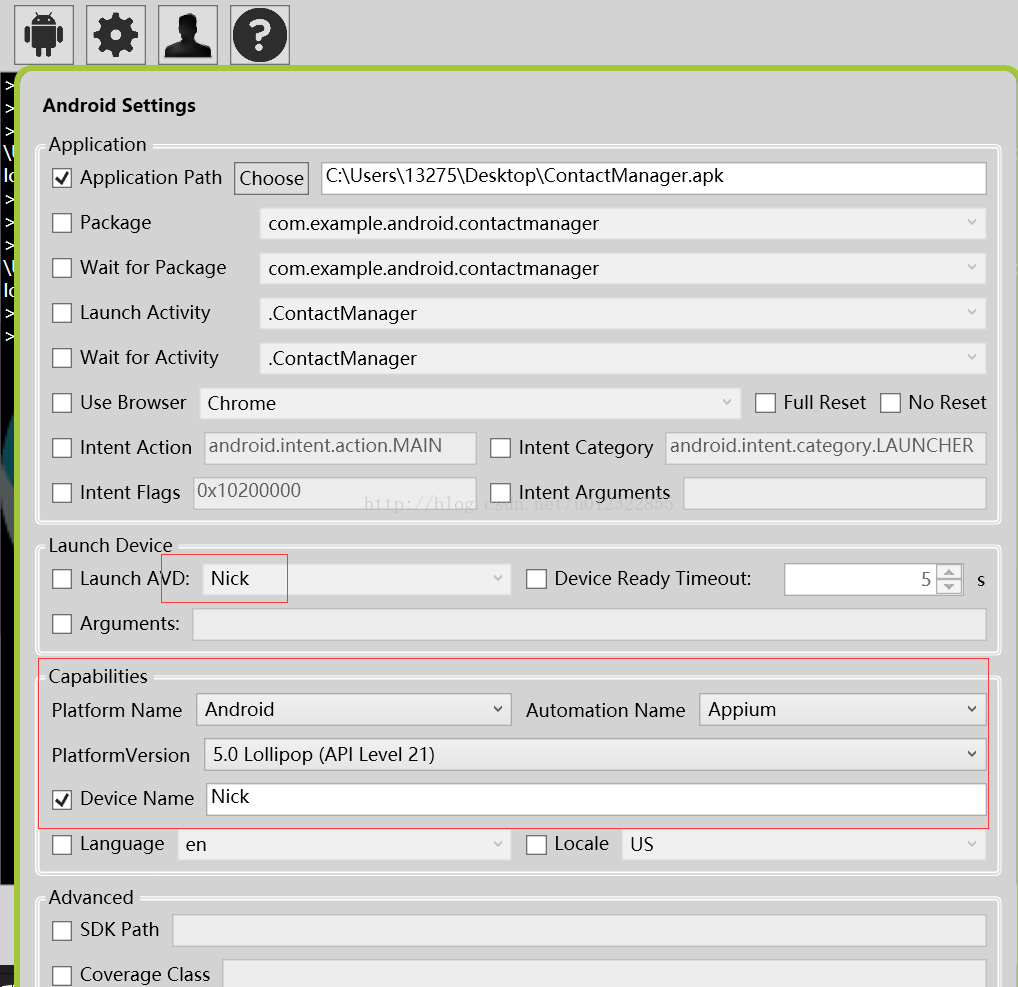Enable the Wait for Package checkbox
Screen dimensions: 1018x987
(62, 268)
